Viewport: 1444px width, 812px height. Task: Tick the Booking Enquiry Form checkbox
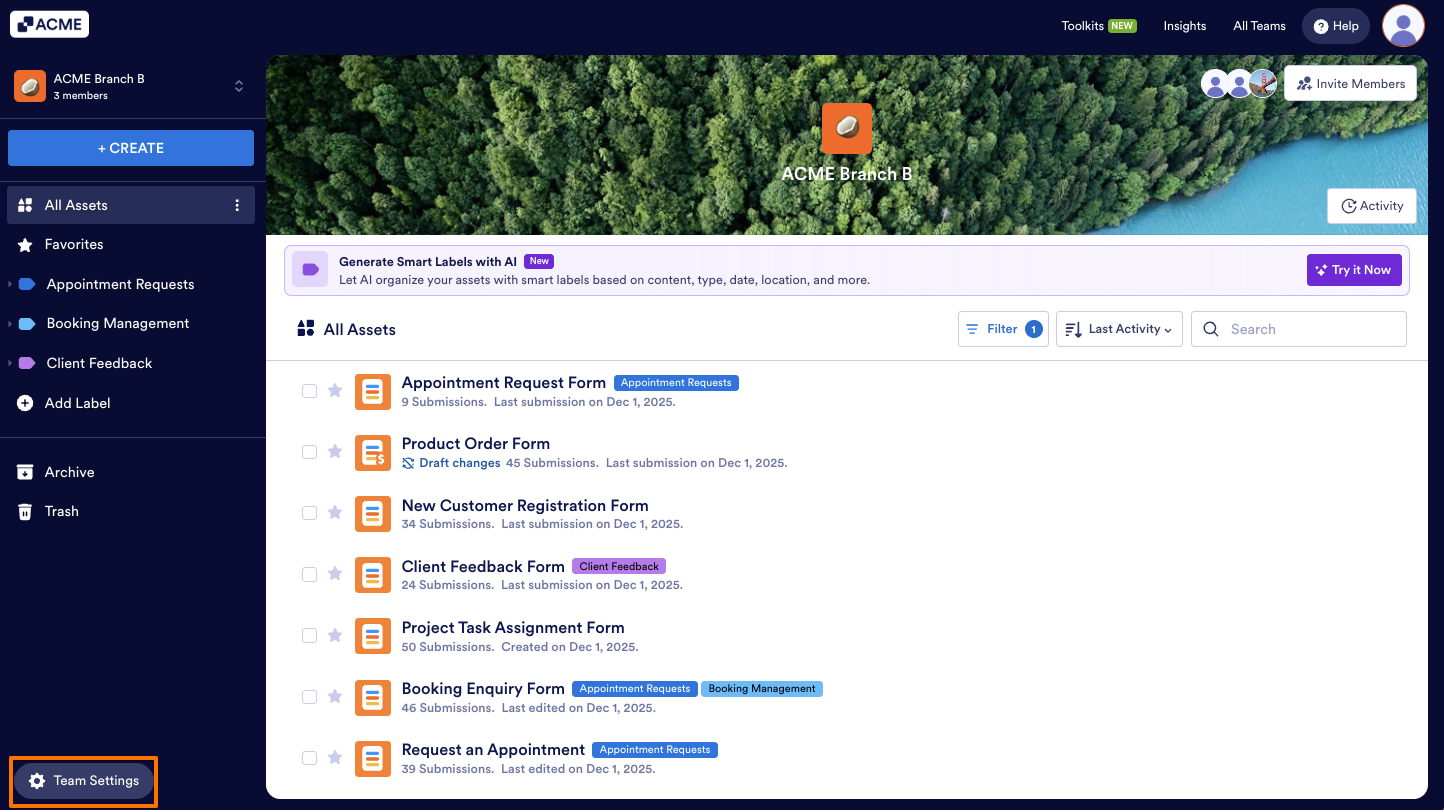310,697
